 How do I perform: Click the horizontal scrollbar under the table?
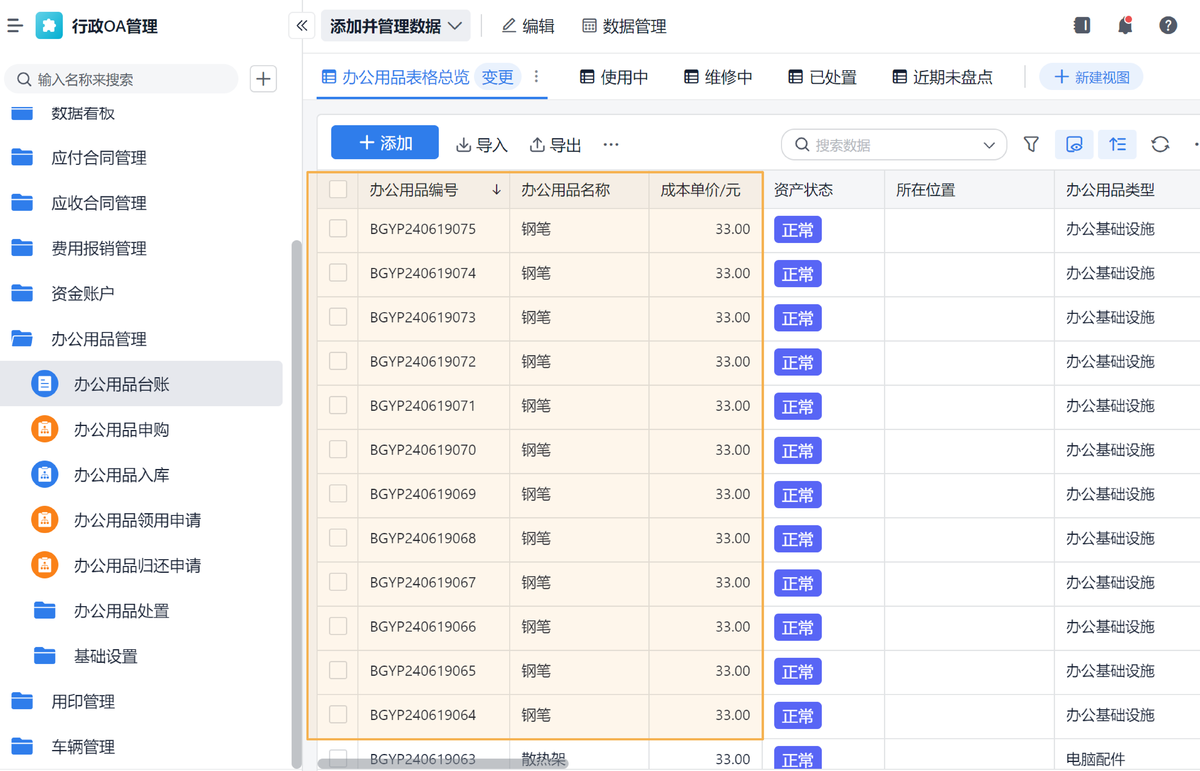pyautogui.click(x=443, y=764)
